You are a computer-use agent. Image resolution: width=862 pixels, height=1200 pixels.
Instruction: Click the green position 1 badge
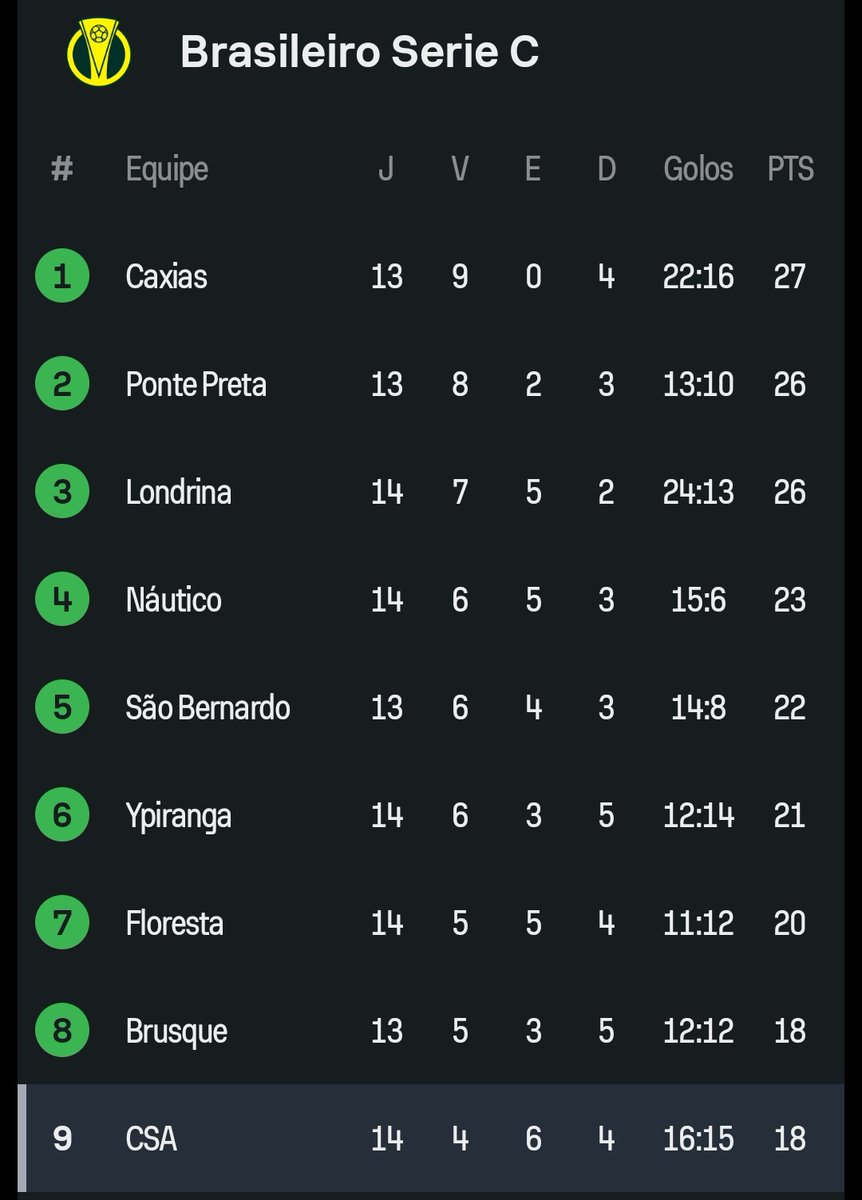click(62, 276)
